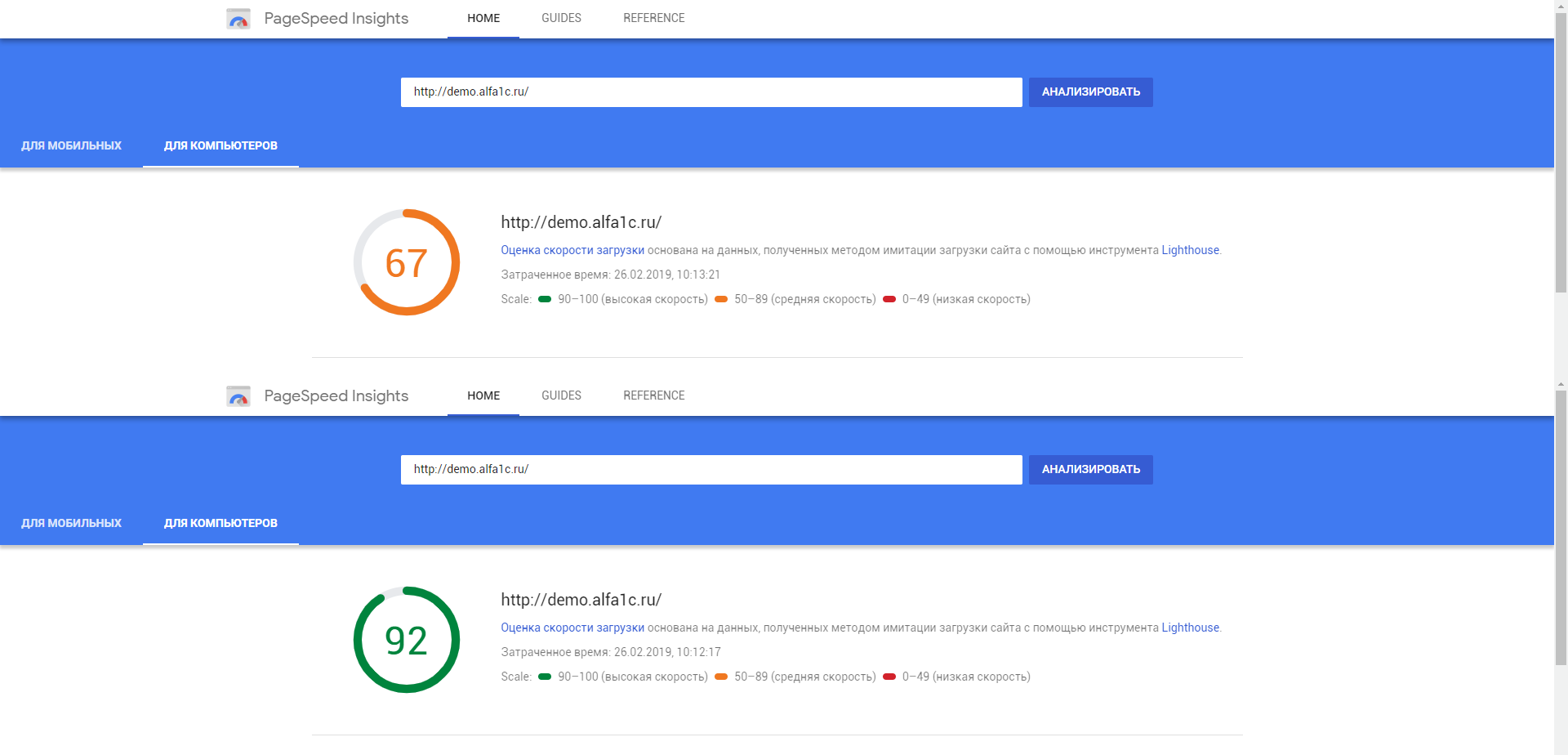Click the lower PageSpeed Insights logo icon
This screenshot has height=755, width=1568.
coord(238,396)
